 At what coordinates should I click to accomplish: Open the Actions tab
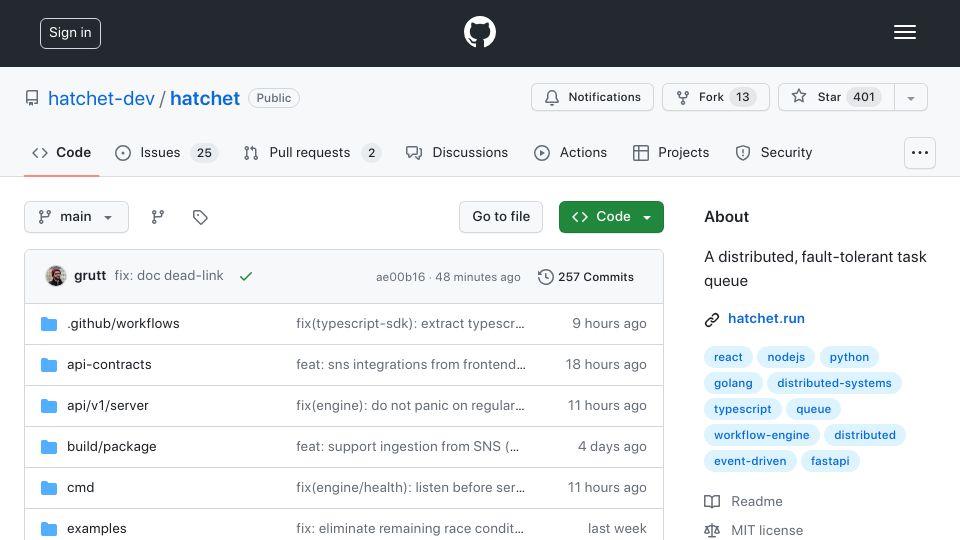tap(570, 152)
